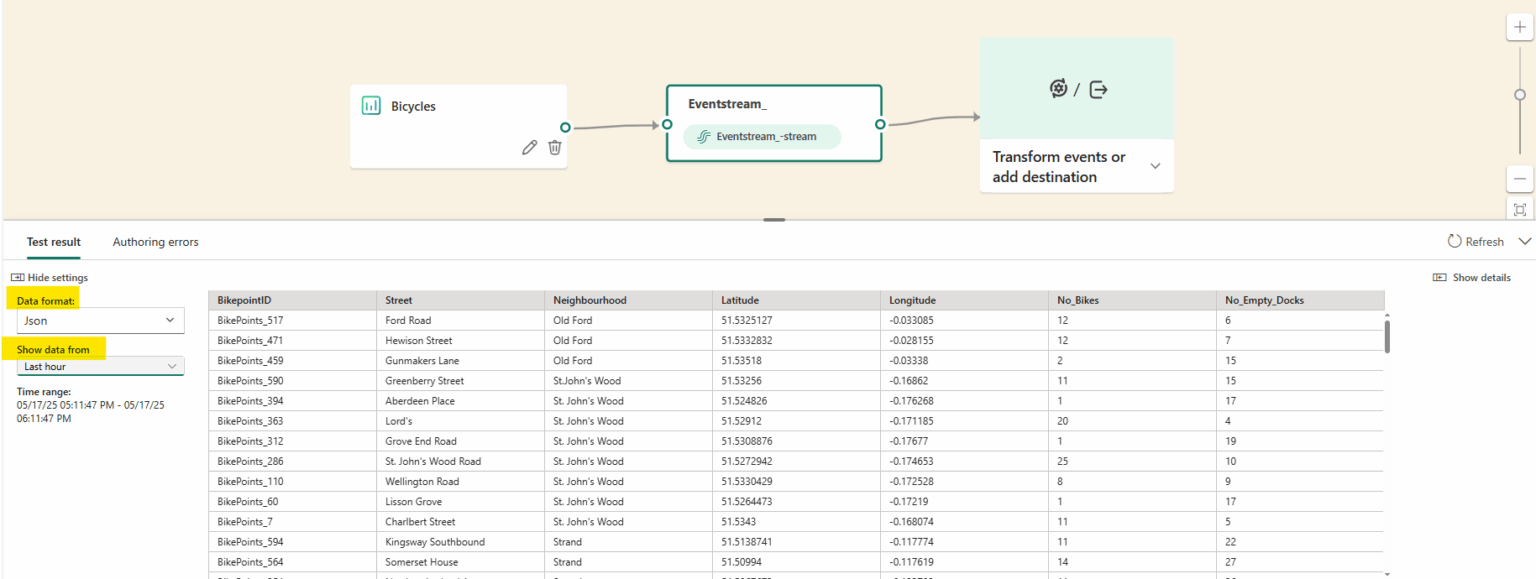
Task: Click longitude value -0.117619
Action: pos(965,562)
